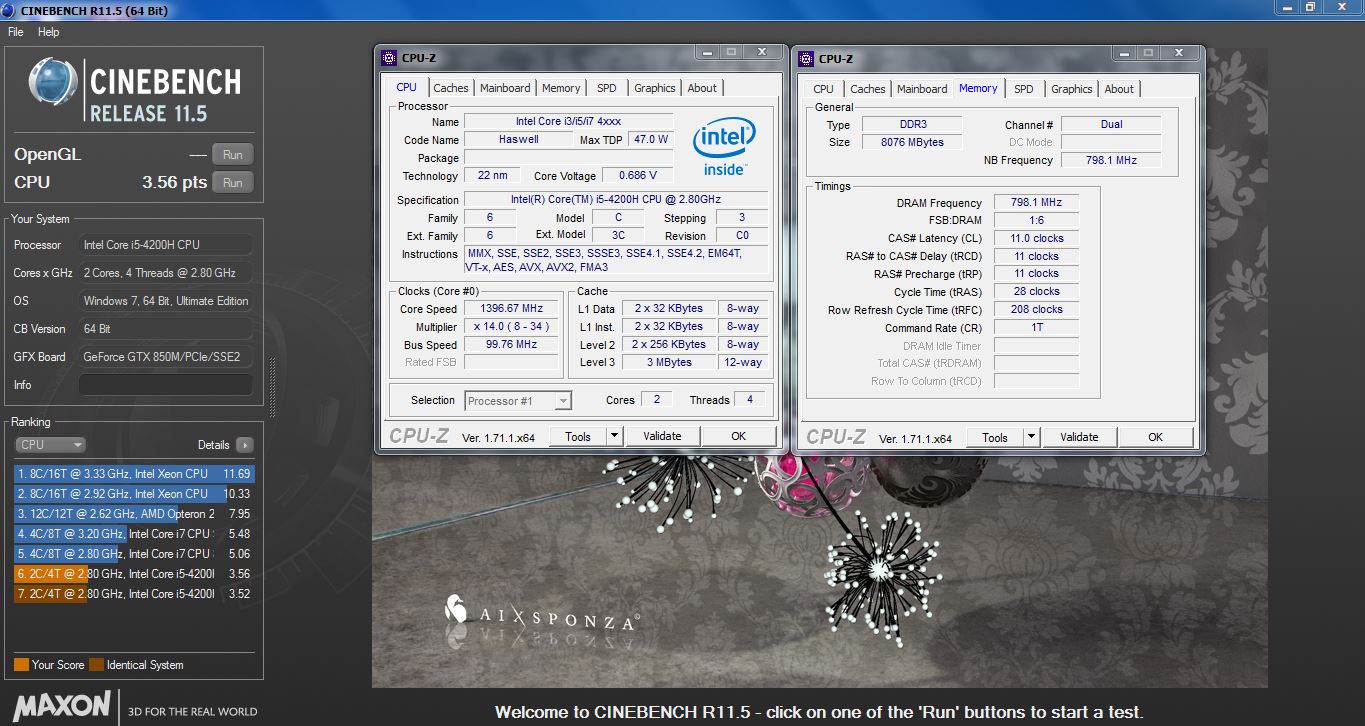Switch to Graphics tab in left CPU-Z
The image size is (1365, 726).
coord(655,88)
